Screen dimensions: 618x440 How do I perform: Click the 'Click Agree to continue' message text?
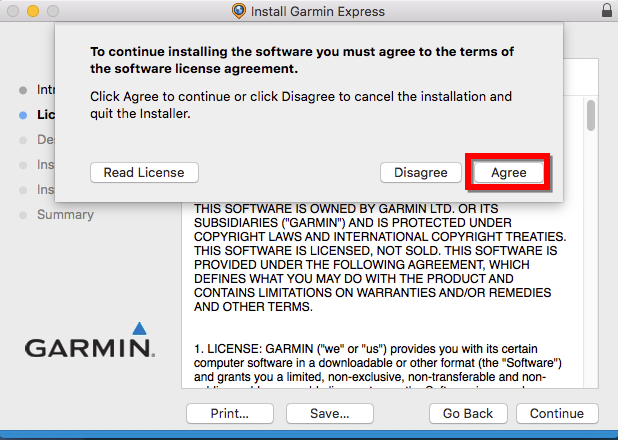tap(301, 105)
